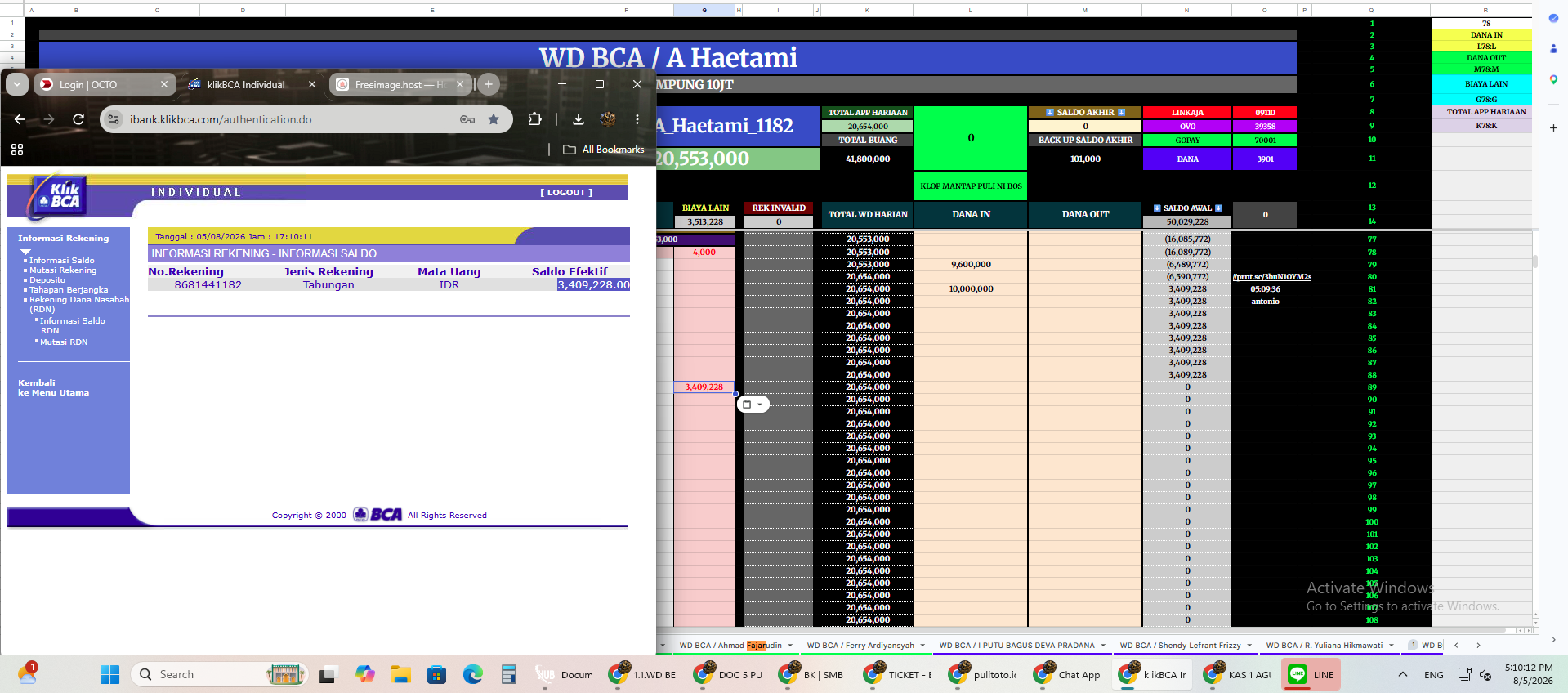Open the All Bookmarks folder
The image size is (1568, 693).
pyautogui.click(x=604, y=150)
